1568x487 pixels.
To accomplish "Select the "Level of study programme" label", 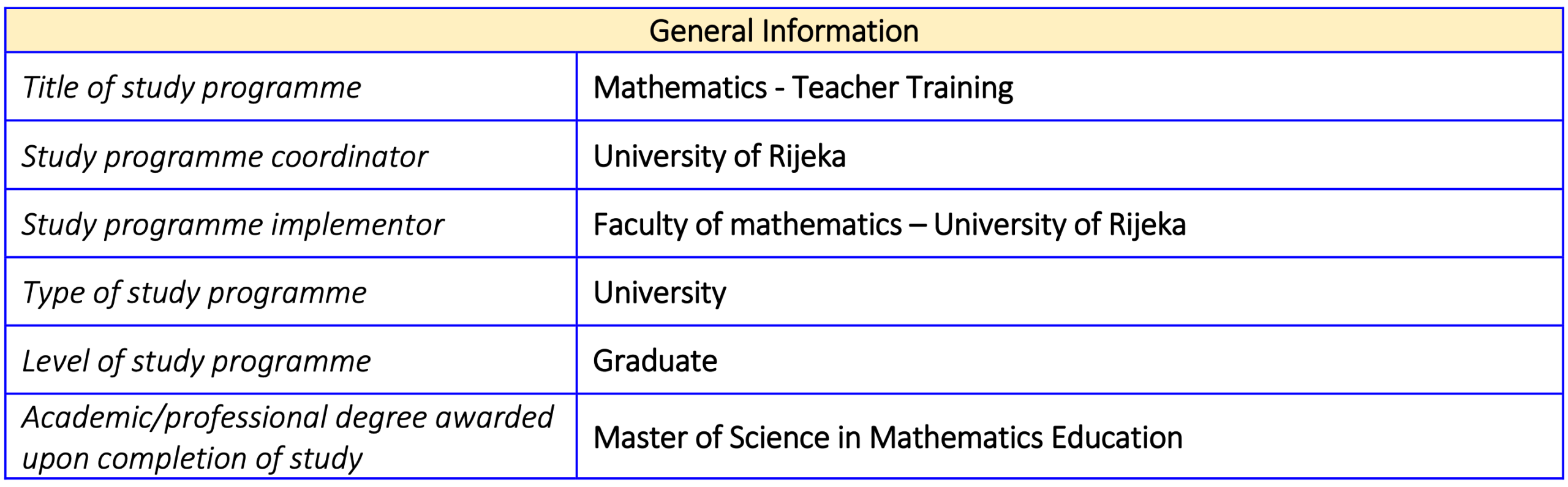I will click(x=196, y=361).
